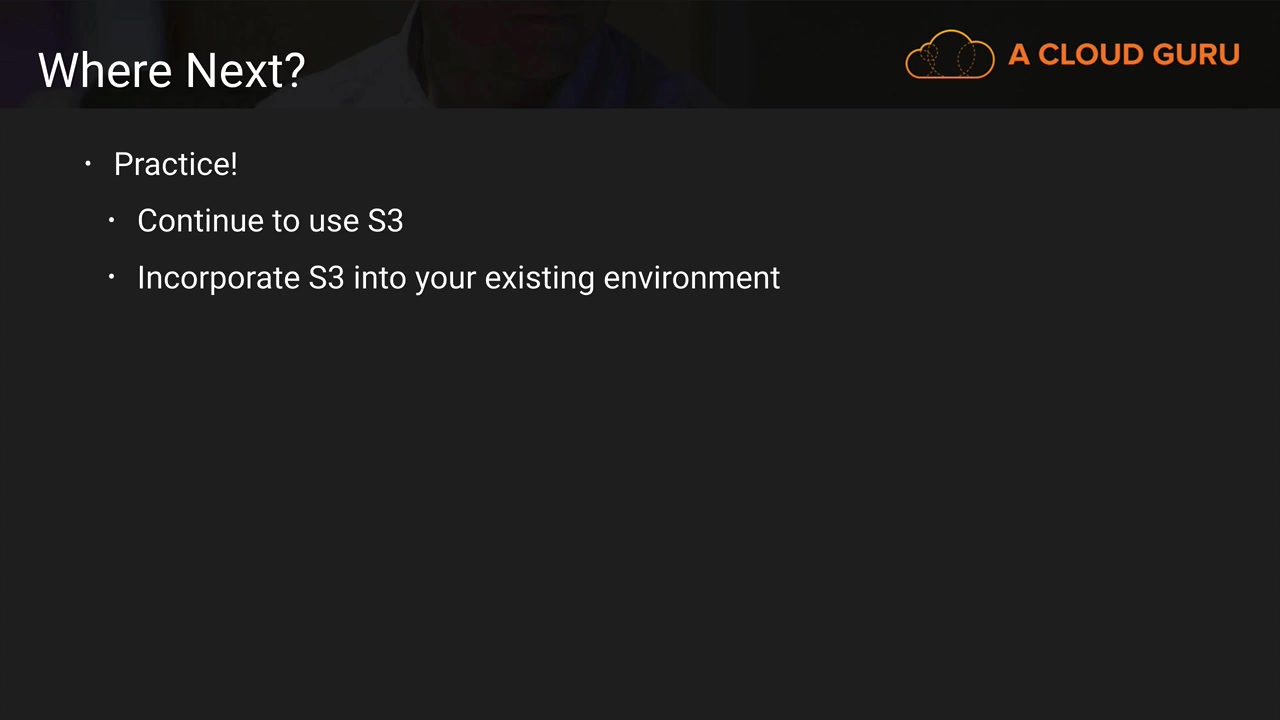1280x720 pixels.
Task: Click the word "environment" in the last bullet
Action: point(692,278)
